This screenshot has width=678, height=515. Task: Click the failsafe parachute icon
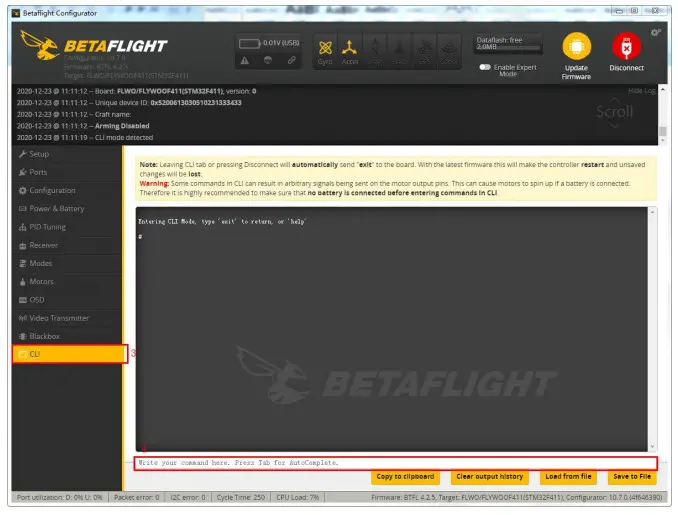(268, 60)
